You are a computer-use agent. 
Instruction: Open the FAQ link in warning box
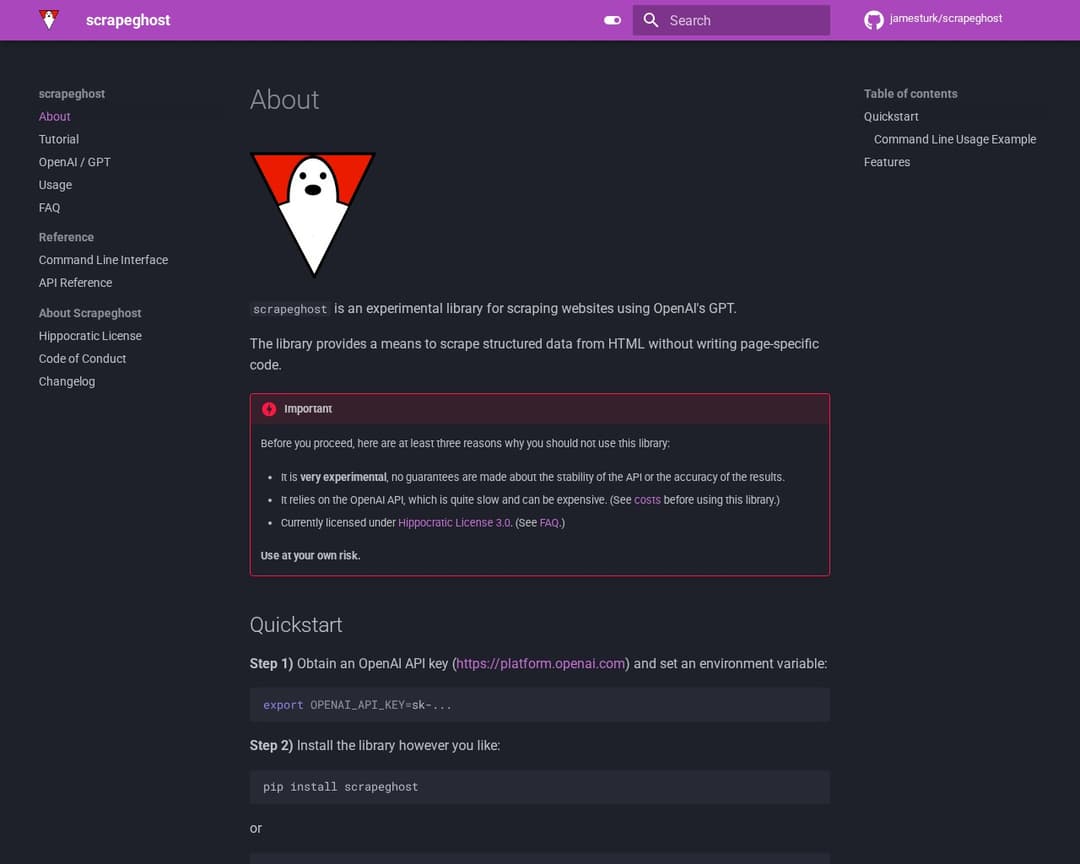pos(549,522)
